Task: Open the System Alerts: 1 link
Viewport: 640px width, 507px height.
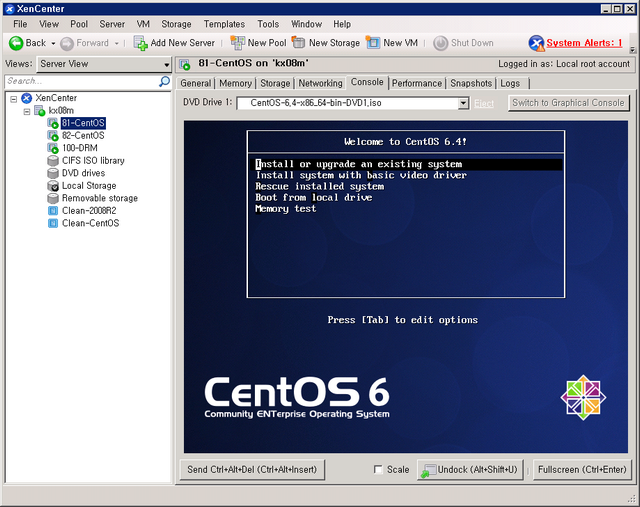Action: [584, 43]
